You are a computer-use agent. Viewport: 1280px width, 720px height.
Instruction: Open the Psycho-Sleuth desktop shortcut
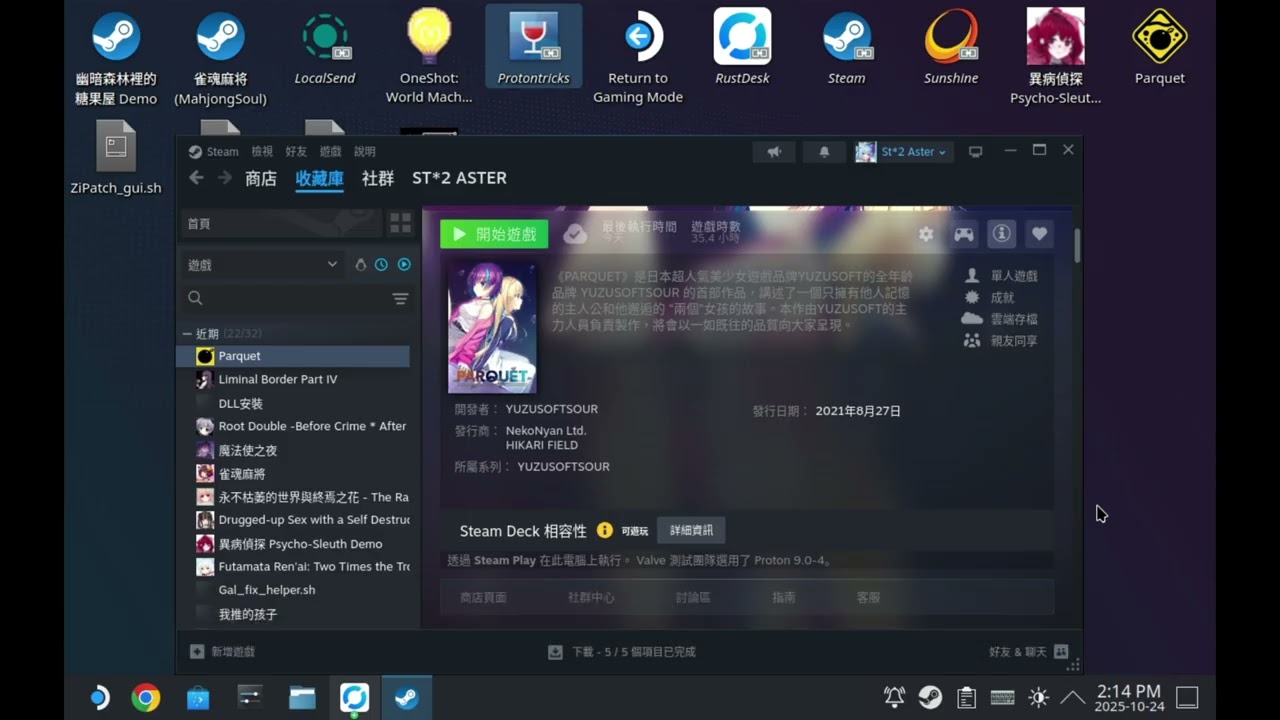pos(1055,56)
